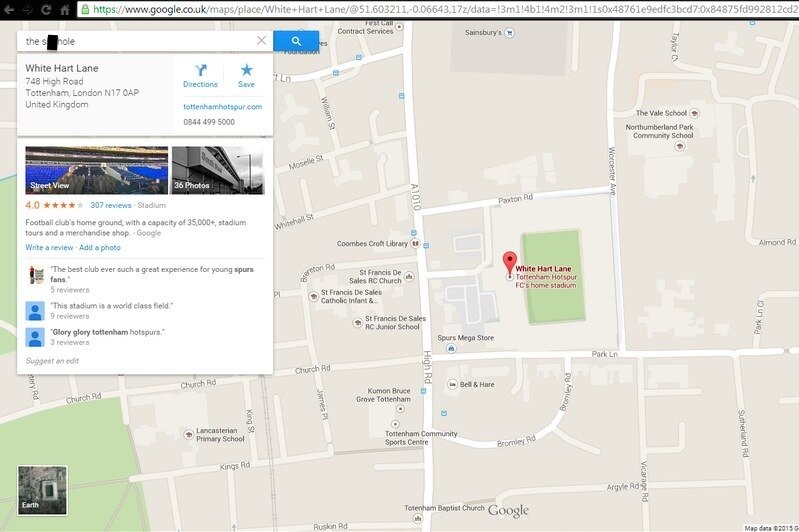Screen dimensions: 799x532
Task: Select the Tottenham Community Sports Centre marker
Action: 395,423
